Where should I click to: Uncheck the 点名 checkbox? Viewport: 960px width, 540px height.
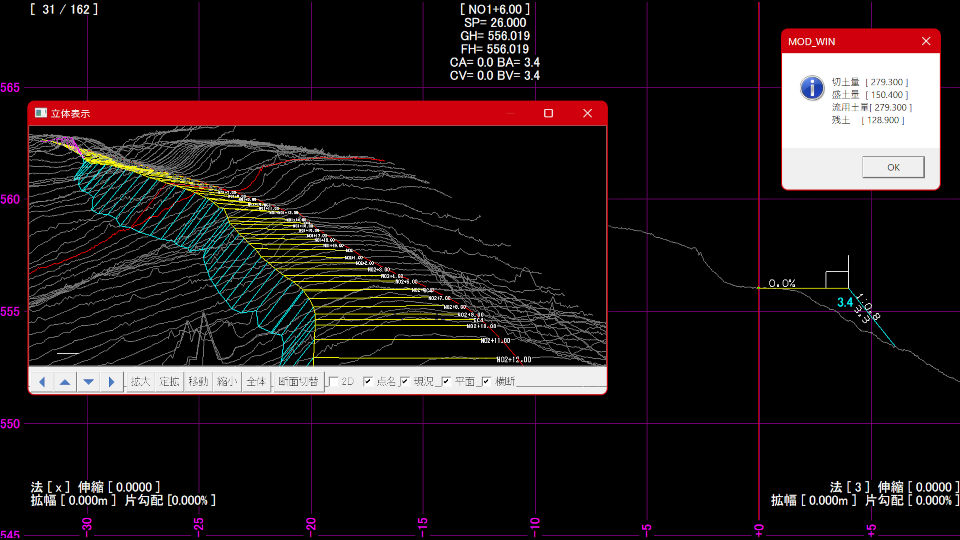(x=368, y=382)
